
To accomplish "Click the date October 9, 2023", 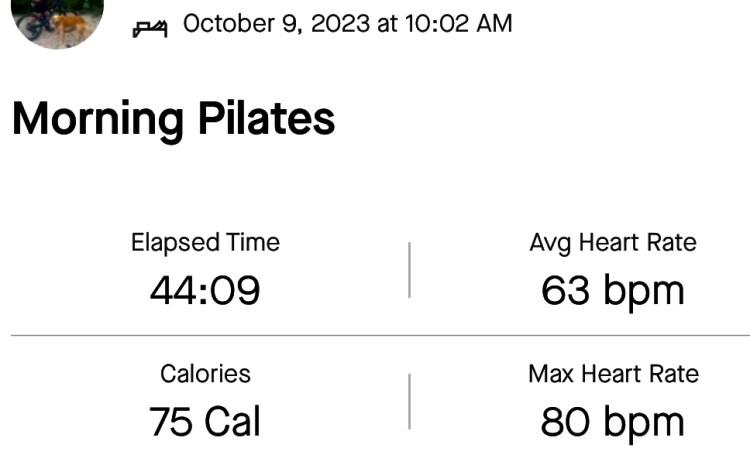I will tap(277, 23).
